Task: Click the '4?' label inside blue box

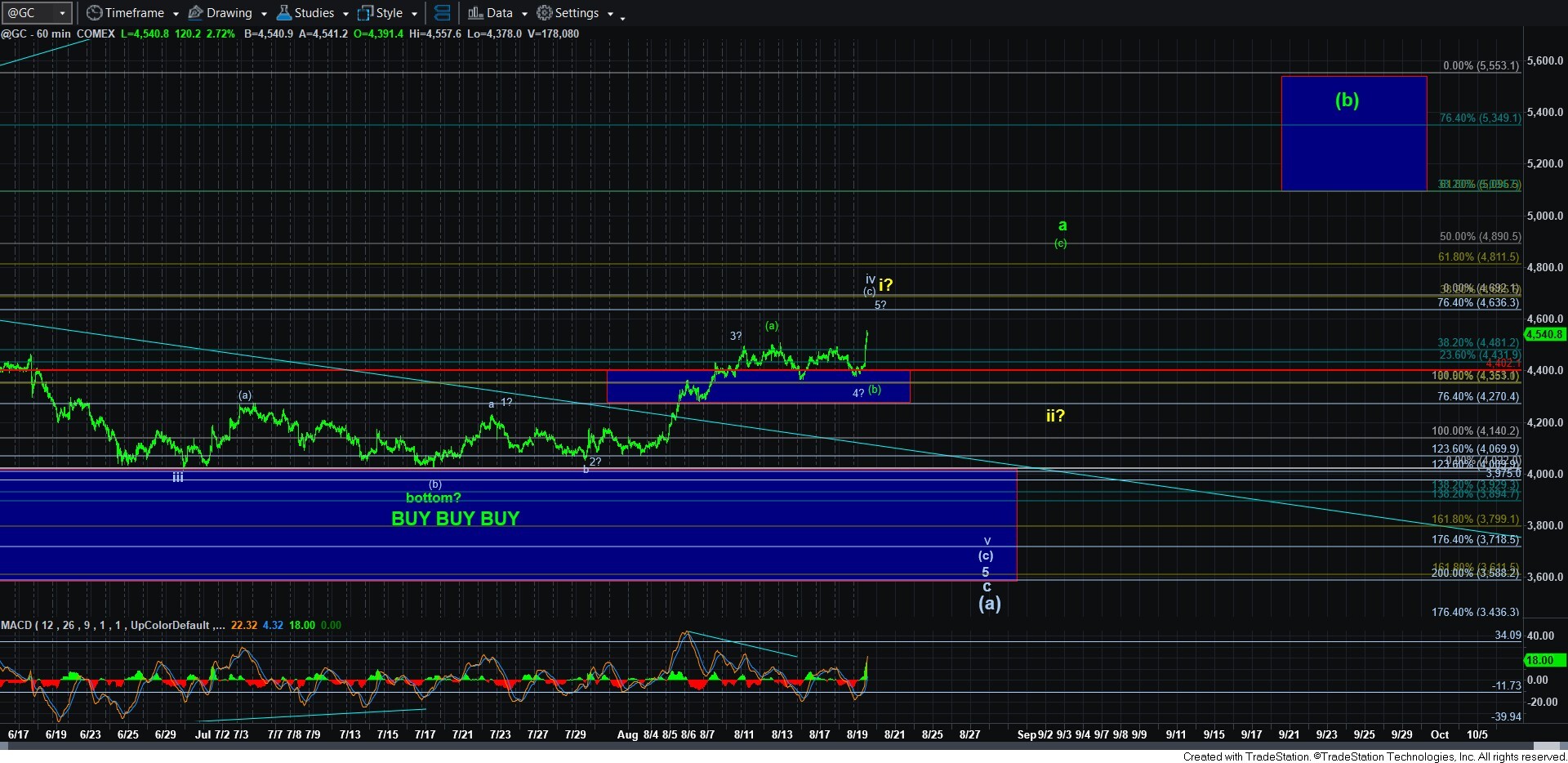Action: pyautogui.click(x=857, y=393)
